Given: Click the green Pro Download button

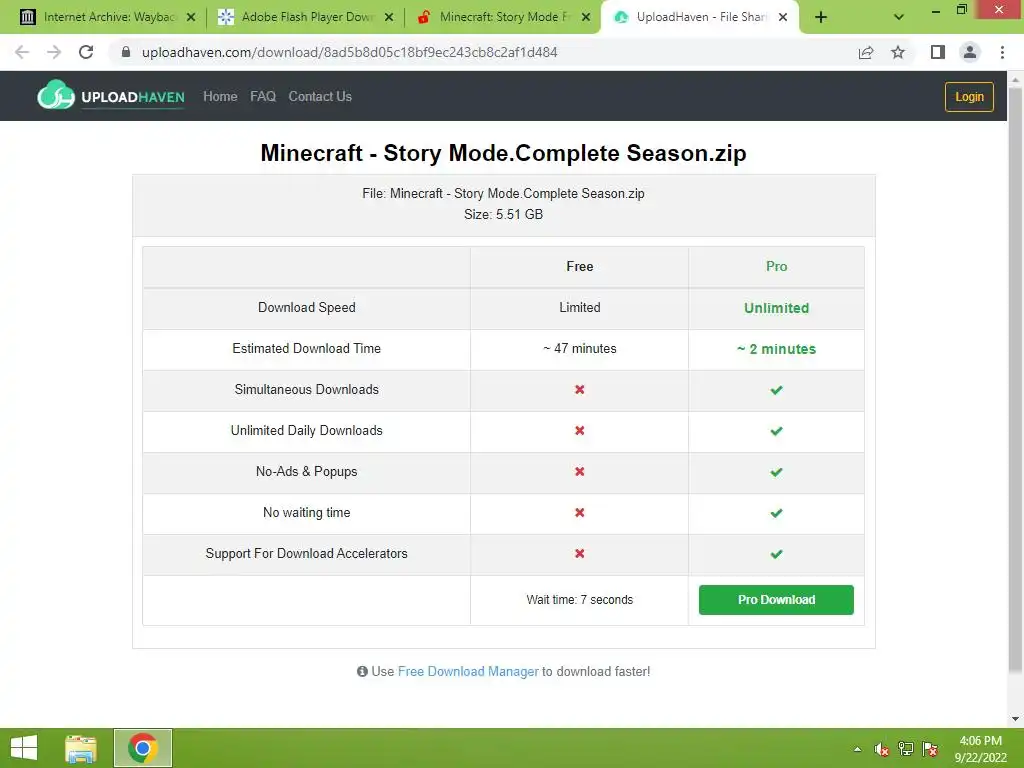Looking at the screenshot, I should pos(776,600).
